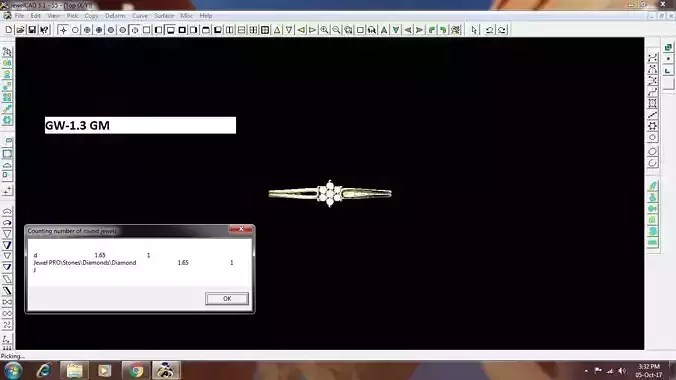The height and width of the screenshot is (380, 676).
Task: Open the Pick menu
Action: click(72, 16)
